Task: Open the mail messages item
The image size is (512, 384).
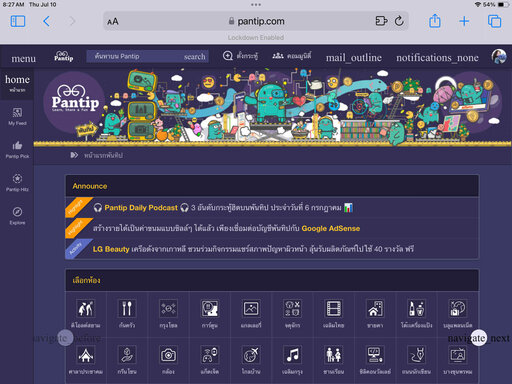Action: pos(354,58)
